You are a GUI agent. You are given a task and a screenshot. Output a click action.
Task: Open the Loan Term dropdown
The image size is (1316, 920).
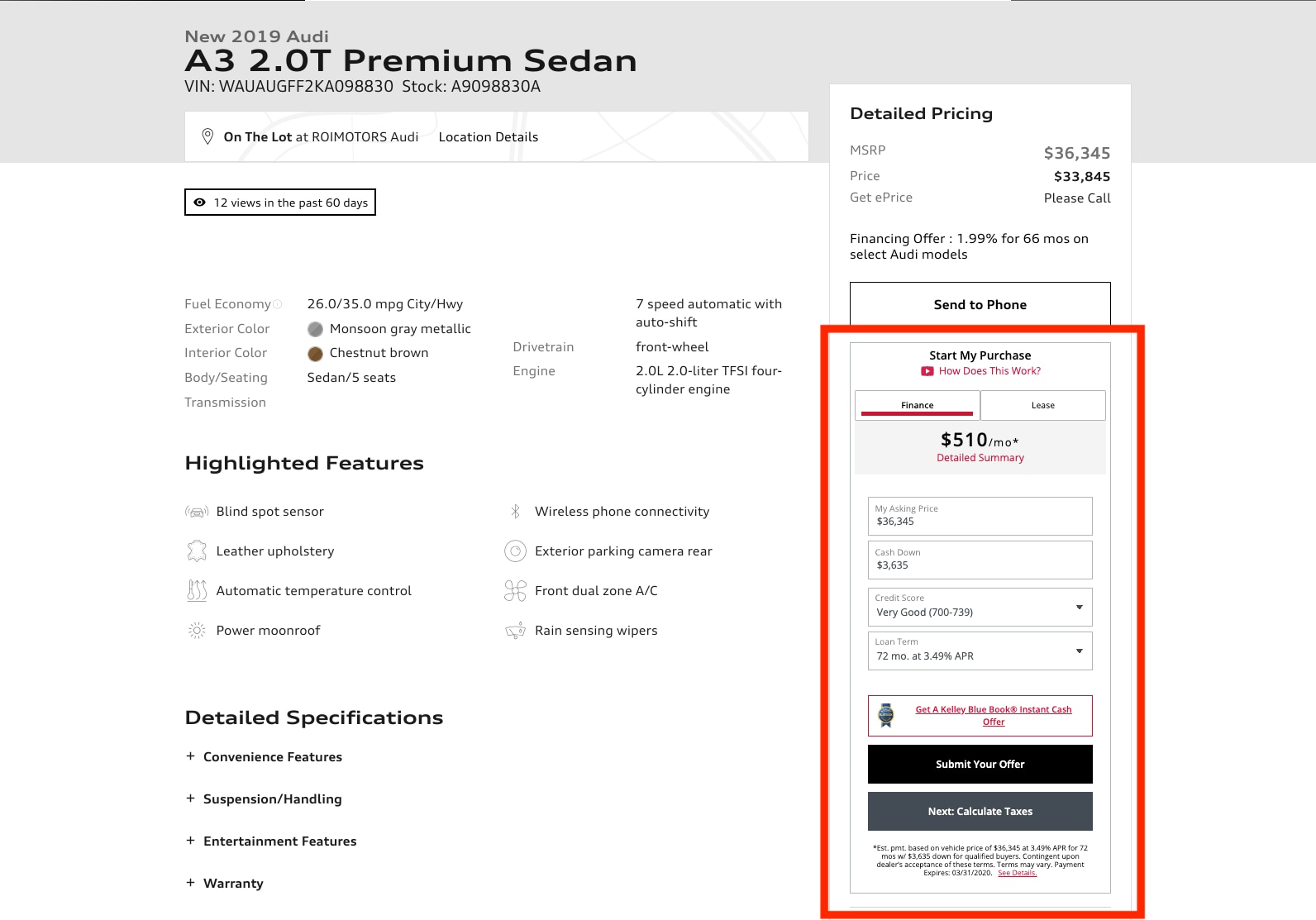[980, 651]
